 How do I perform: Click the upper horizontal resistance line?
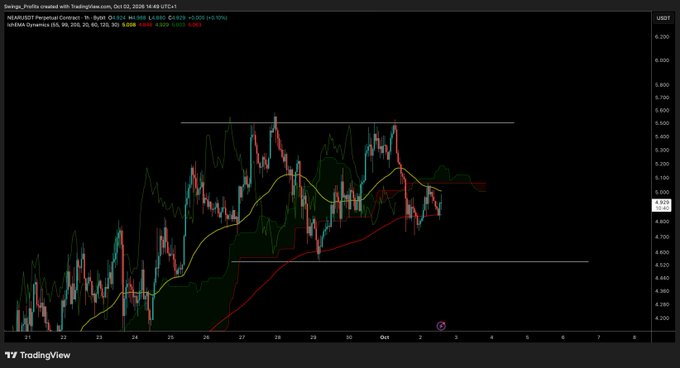click(347, 123)
